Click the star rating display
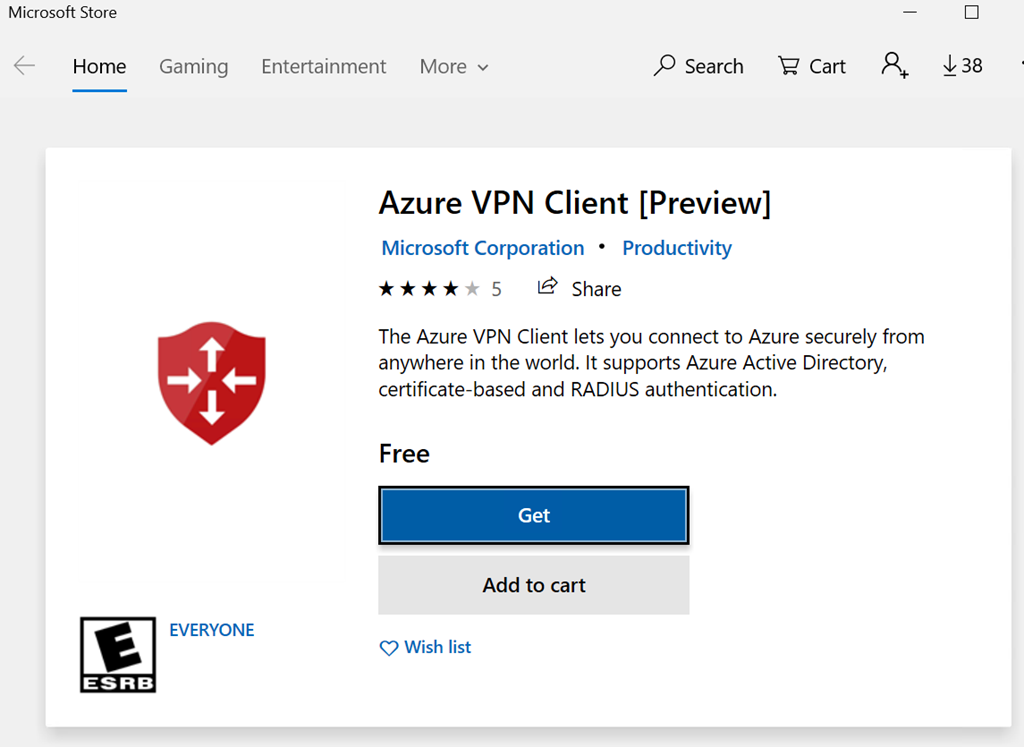This screenshot has height=747, width=1024. point(429,289)
